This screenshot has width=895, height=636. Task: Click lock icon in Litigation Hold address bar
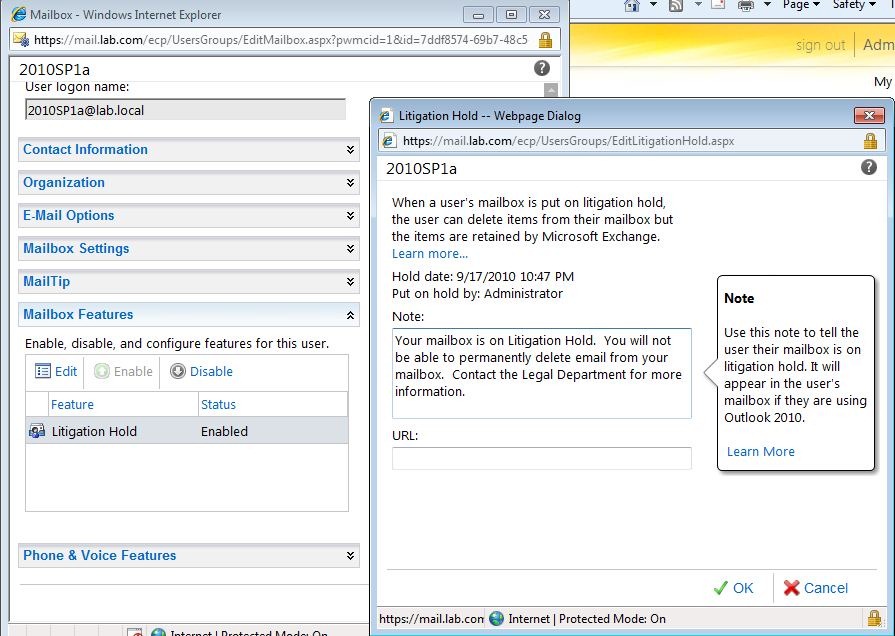pyautogui.click(x=870, y=140)
